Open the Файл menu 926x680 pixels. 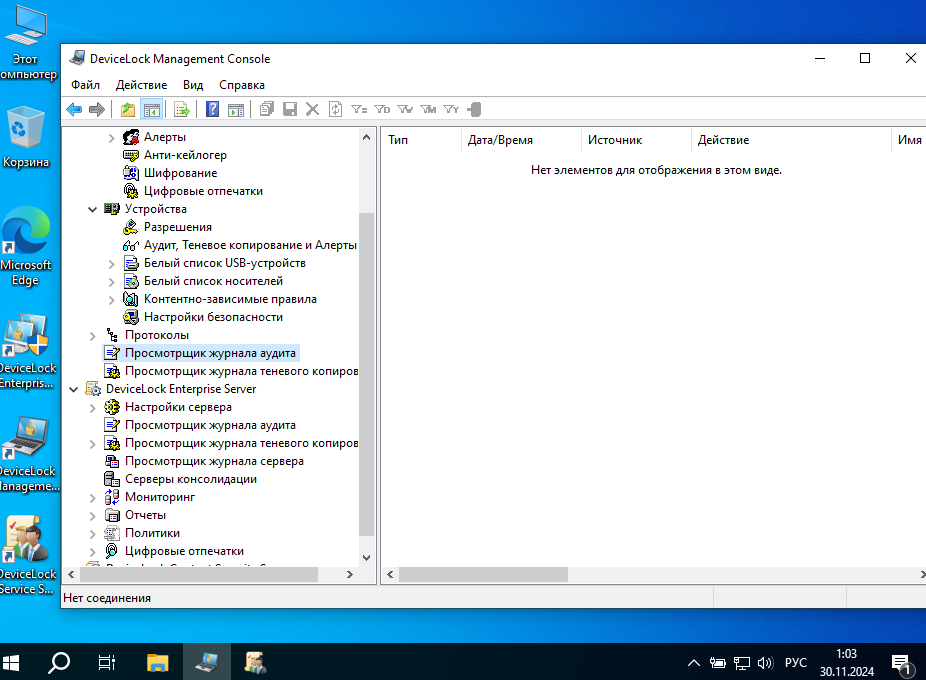click(86, 85)
